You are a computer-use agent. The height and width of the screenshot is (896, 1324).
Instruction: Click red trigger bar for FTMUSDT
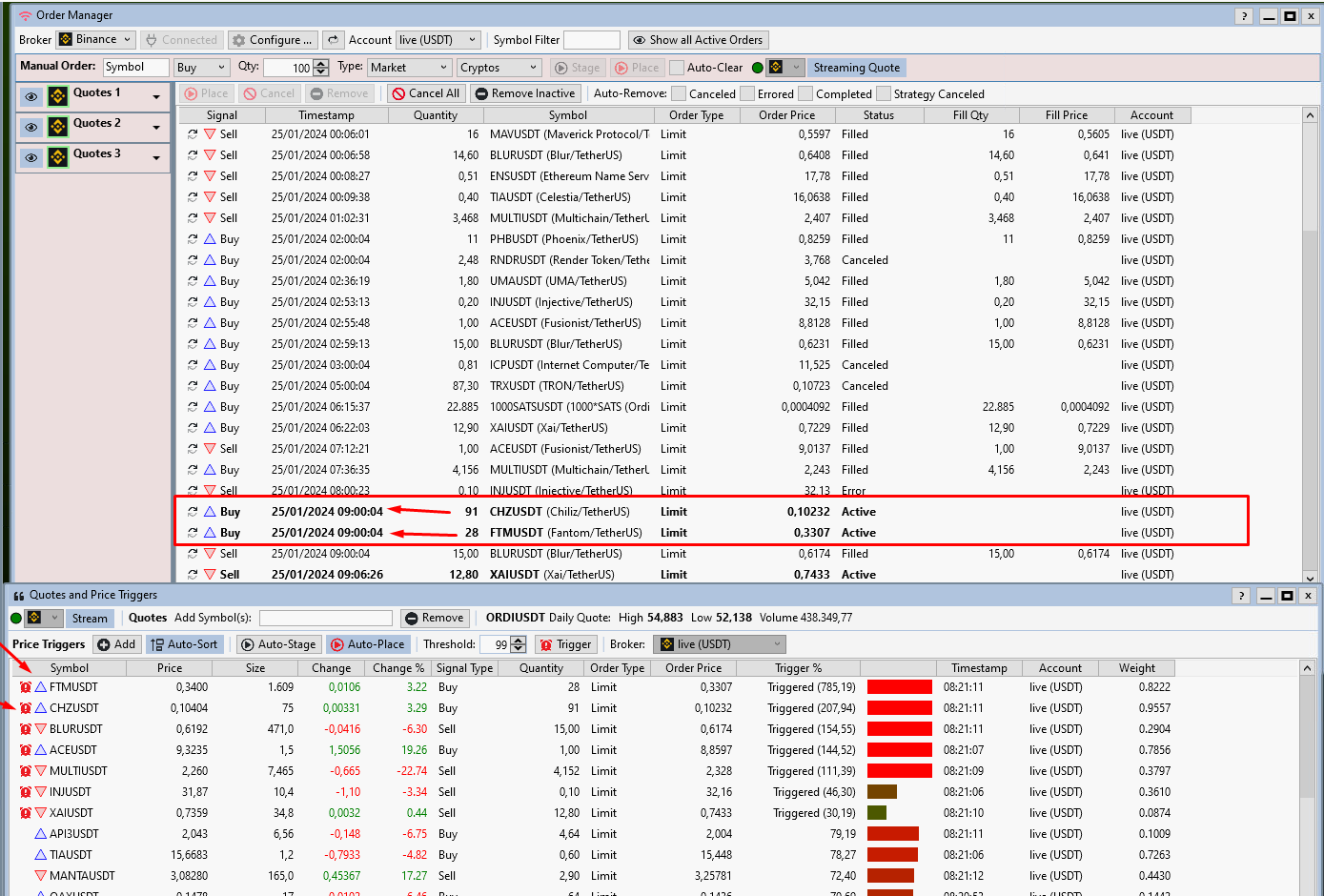tap(900, 687)
